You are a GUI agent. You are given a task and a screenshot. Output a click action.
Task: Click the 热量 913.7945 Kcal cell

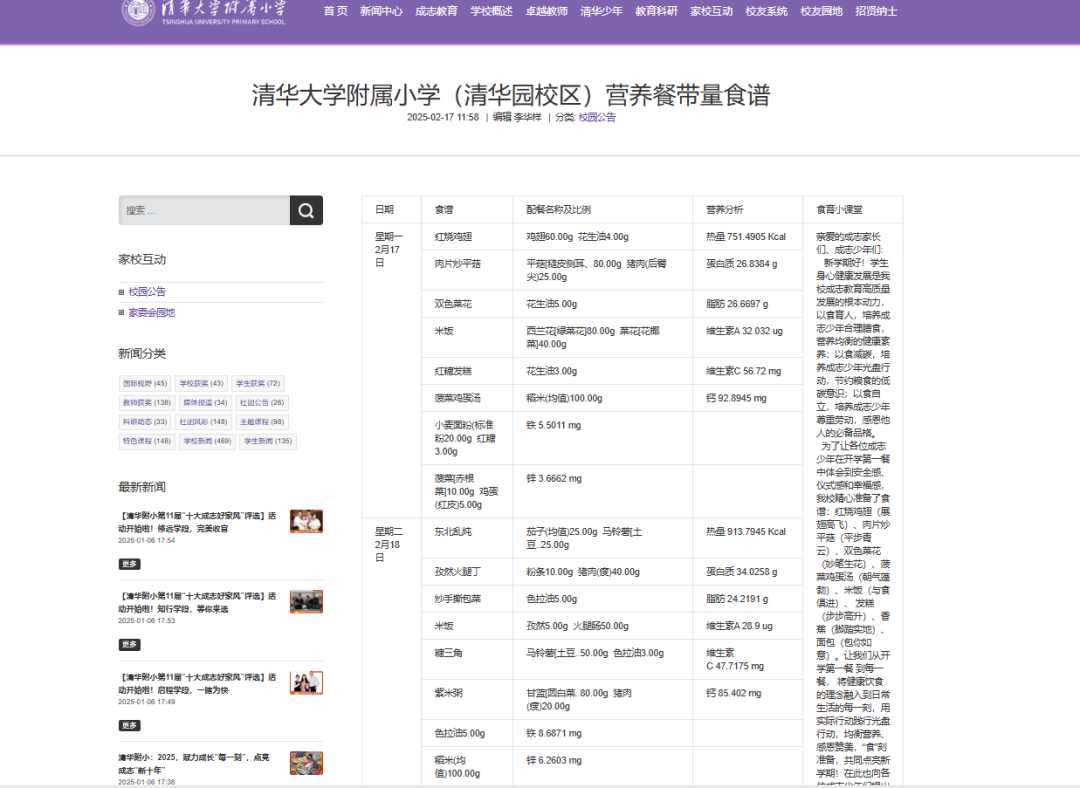[x=747, y=538]
